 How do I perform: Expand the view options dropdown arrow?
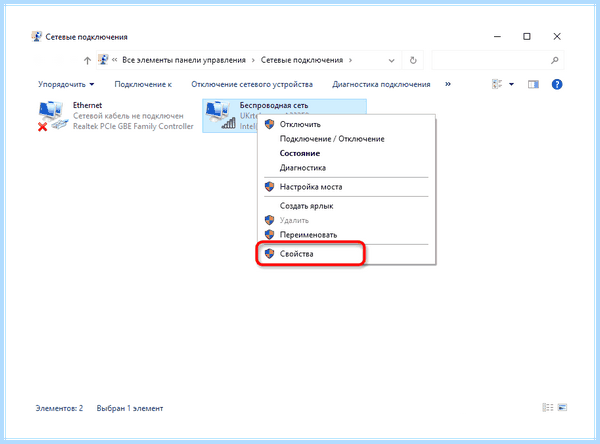[511, 84]
